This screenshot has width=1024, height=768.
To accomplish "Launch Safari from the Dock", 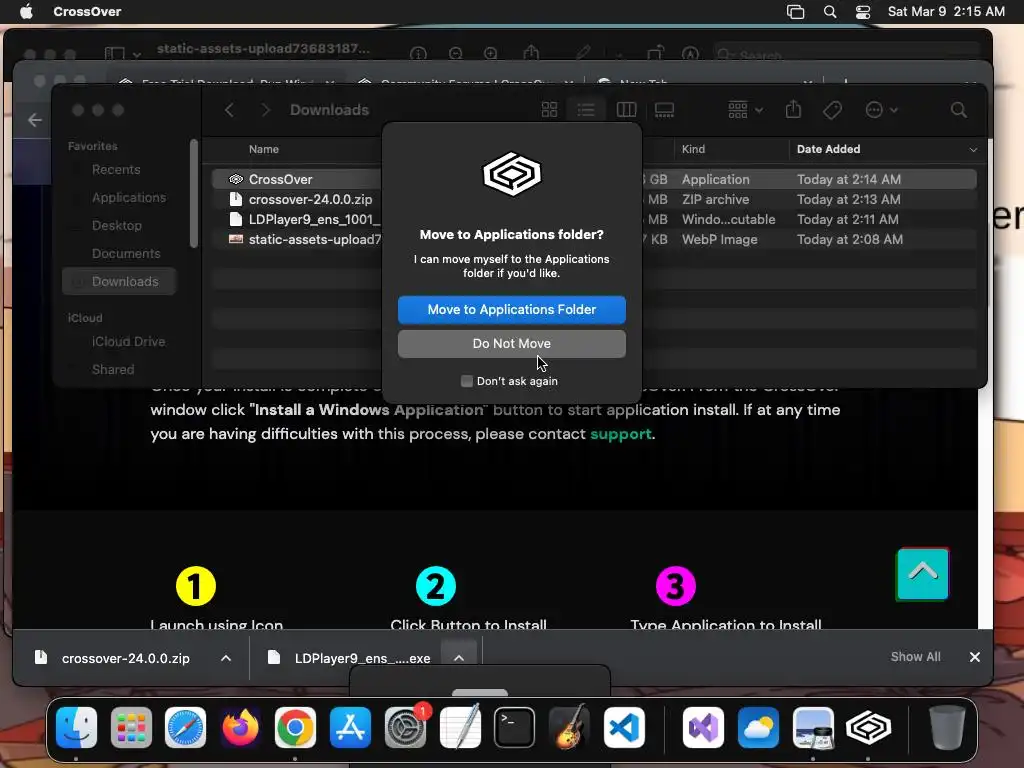I will (x=185, y=727).
